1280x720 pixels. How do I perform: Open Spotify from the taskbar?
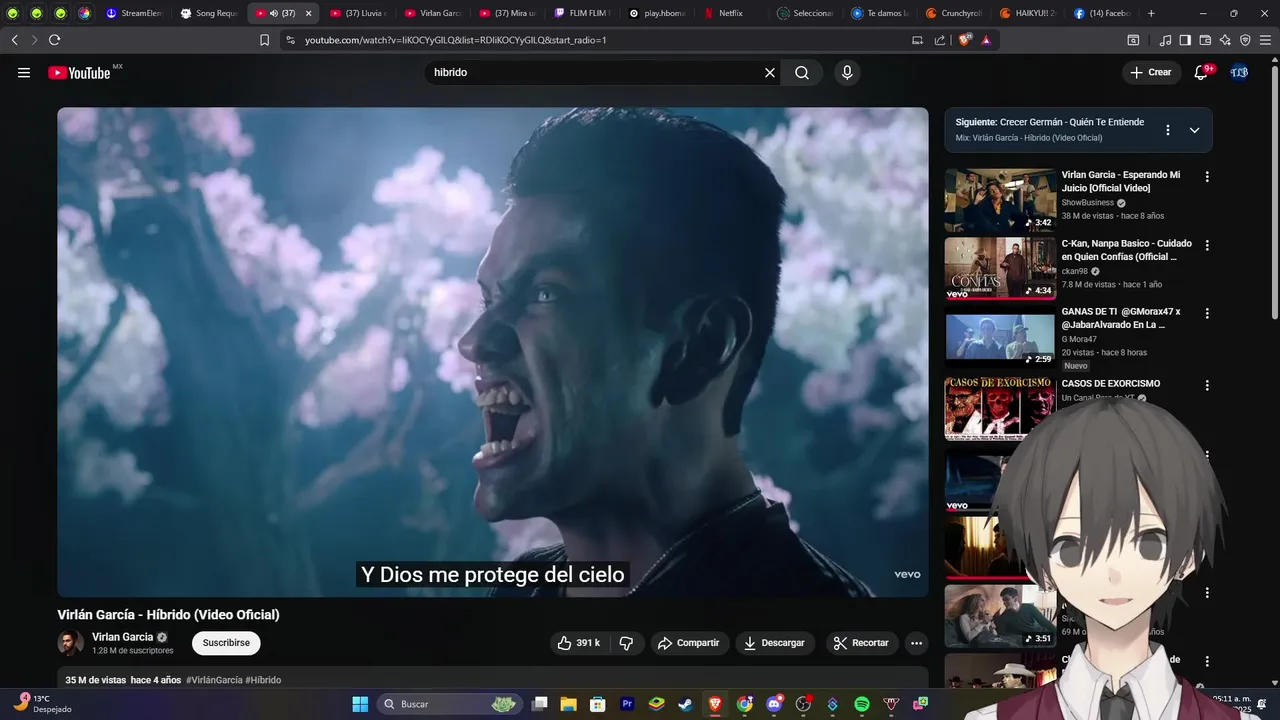[x=862, y=704]
